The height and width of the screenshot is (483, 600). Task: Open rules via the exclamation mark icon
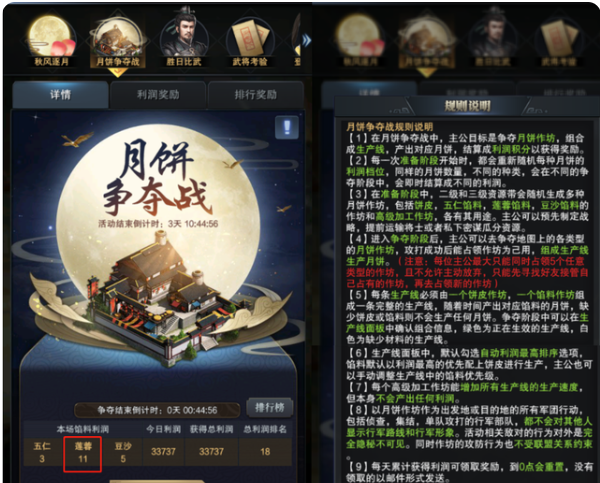[287, 127]
